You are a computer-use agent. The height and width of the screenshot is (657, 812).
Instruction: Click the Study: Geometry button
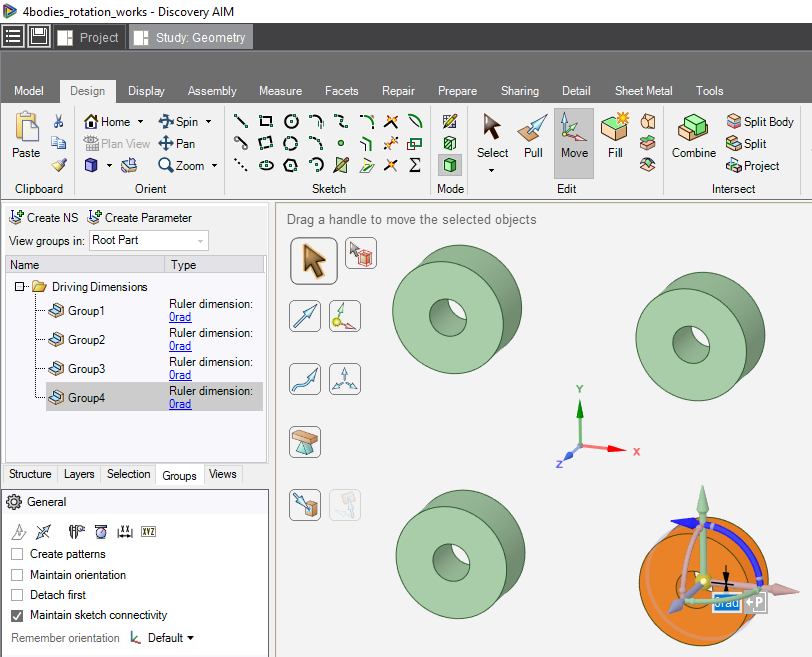[x=191, y=37]
